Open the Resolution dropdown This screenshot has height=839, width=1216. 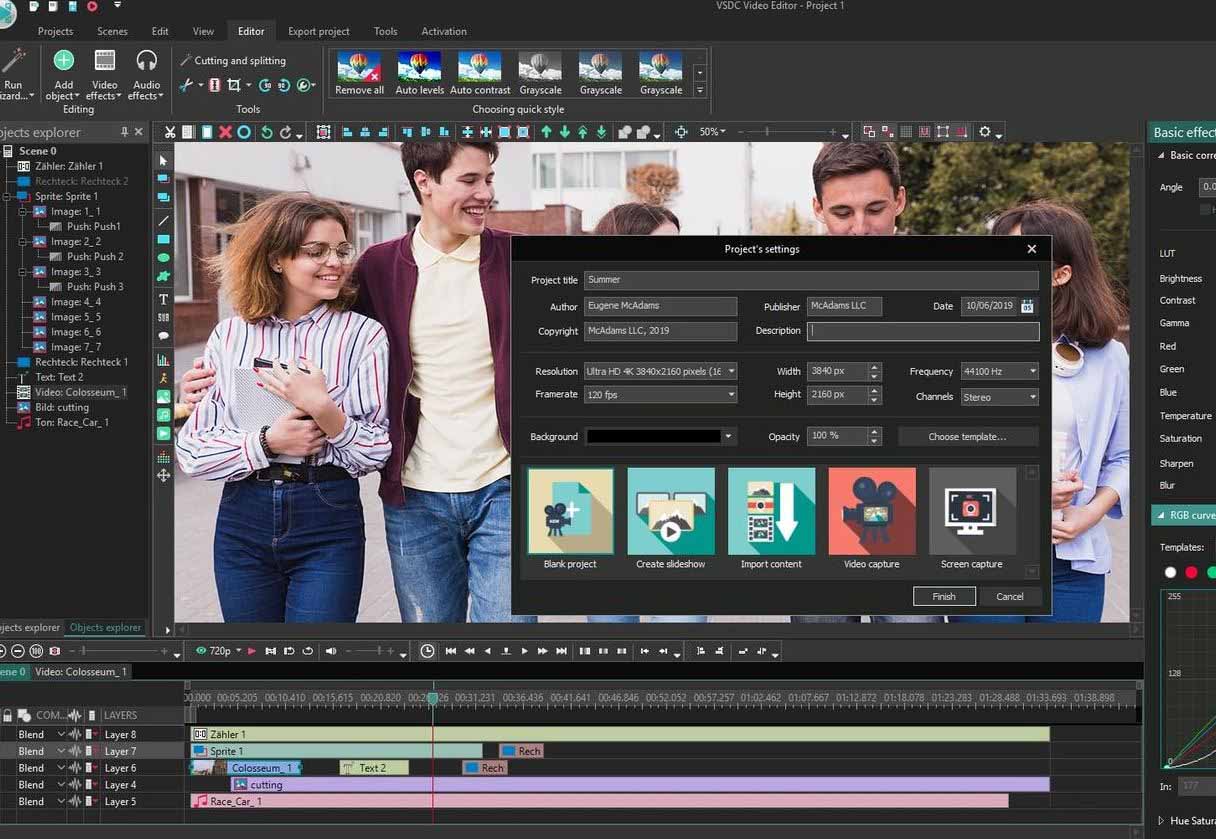click(731, 371)
